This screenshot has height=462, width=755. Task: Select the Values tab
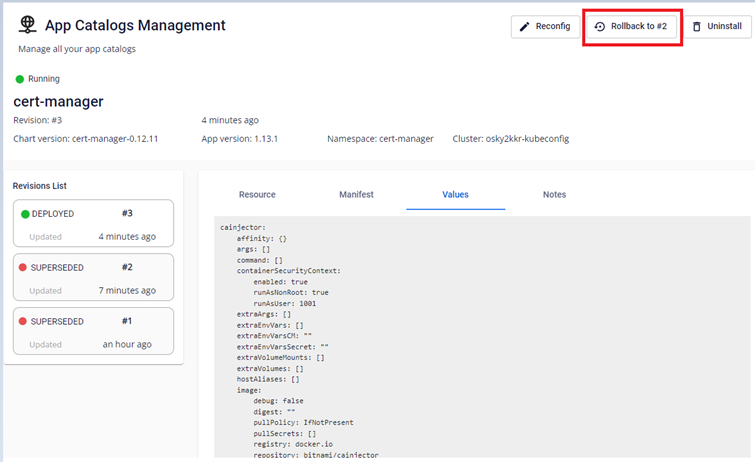pyautogui.click(x=455, y=195)
